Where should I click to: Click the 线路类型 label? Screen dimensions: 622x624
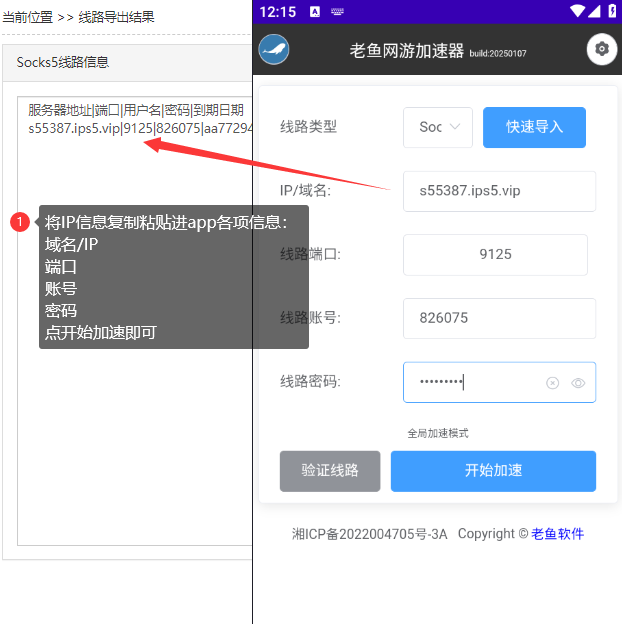coord(308,127)
